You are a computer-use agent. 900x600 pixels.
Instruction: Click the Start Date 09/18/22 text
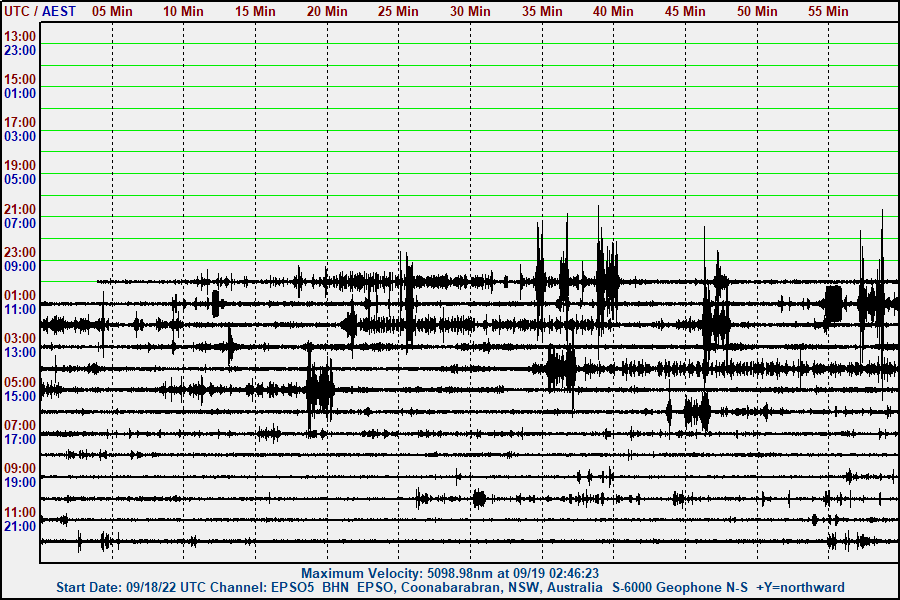[111, 587]
